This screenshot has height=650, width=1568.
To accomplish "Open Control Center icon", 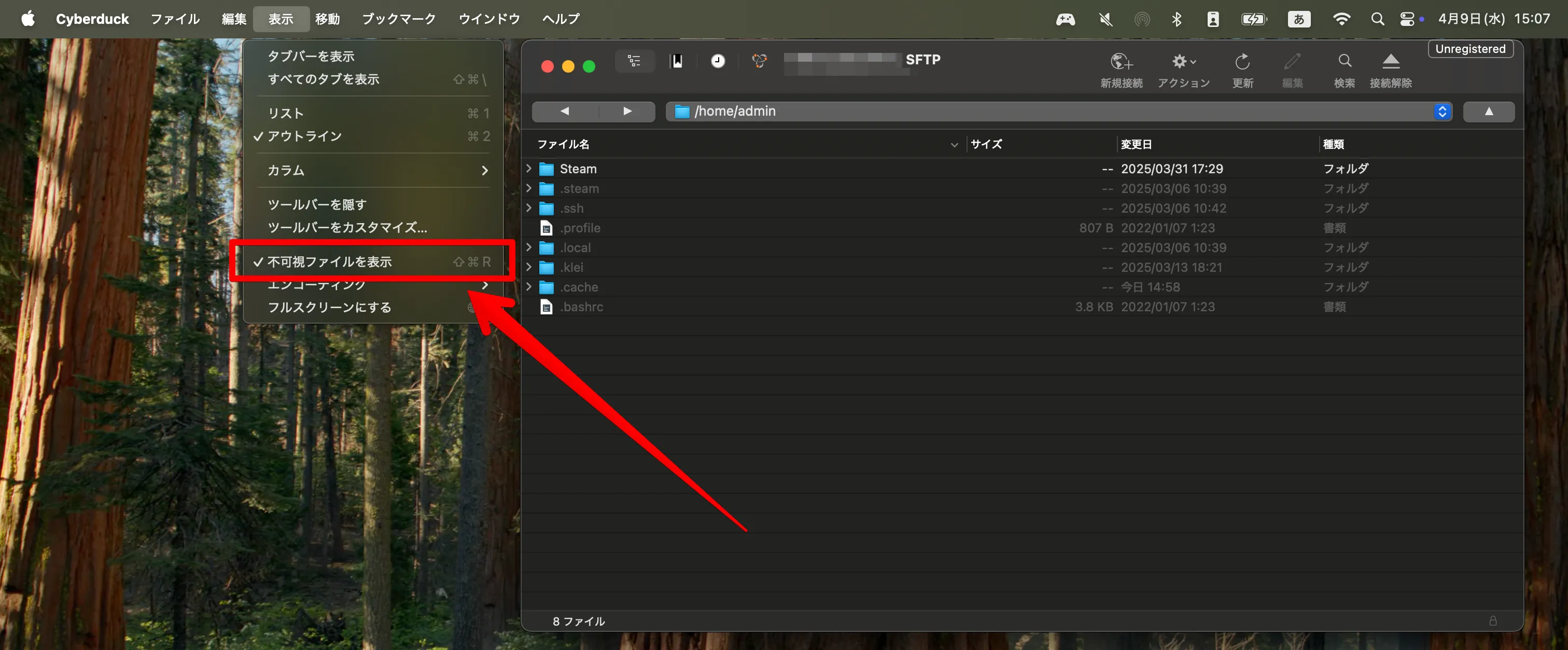I will click(1407, 19).
